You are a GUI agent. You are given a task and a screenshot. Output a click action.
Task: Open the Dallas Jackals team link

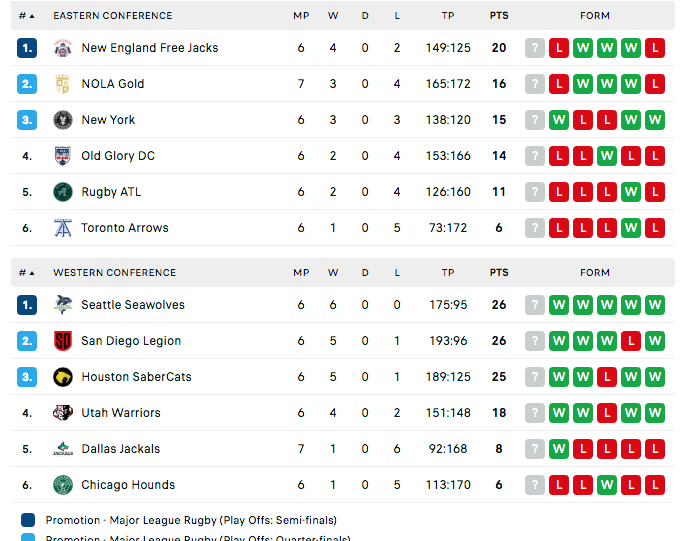pos(121,449)
